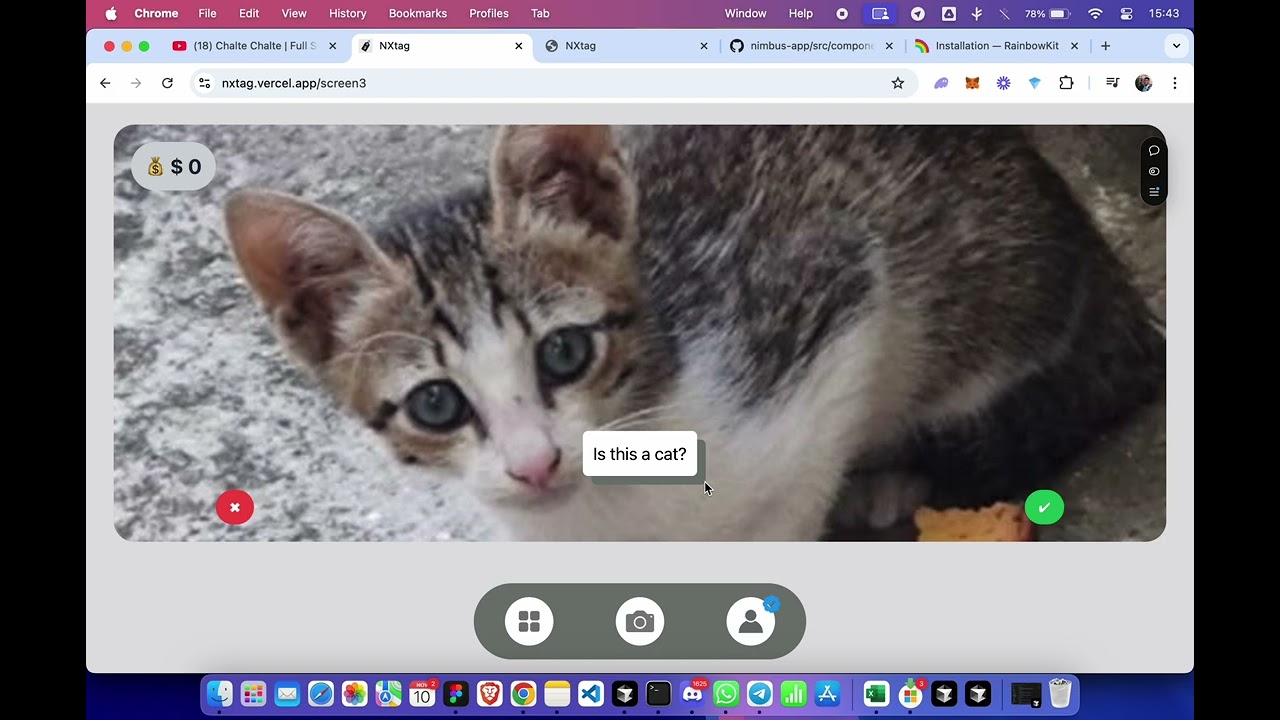Image resolution: width=1280 pixels, height=720 pixels.
Task: Open Control Center in the menu bar
Action: [1127, 14]
